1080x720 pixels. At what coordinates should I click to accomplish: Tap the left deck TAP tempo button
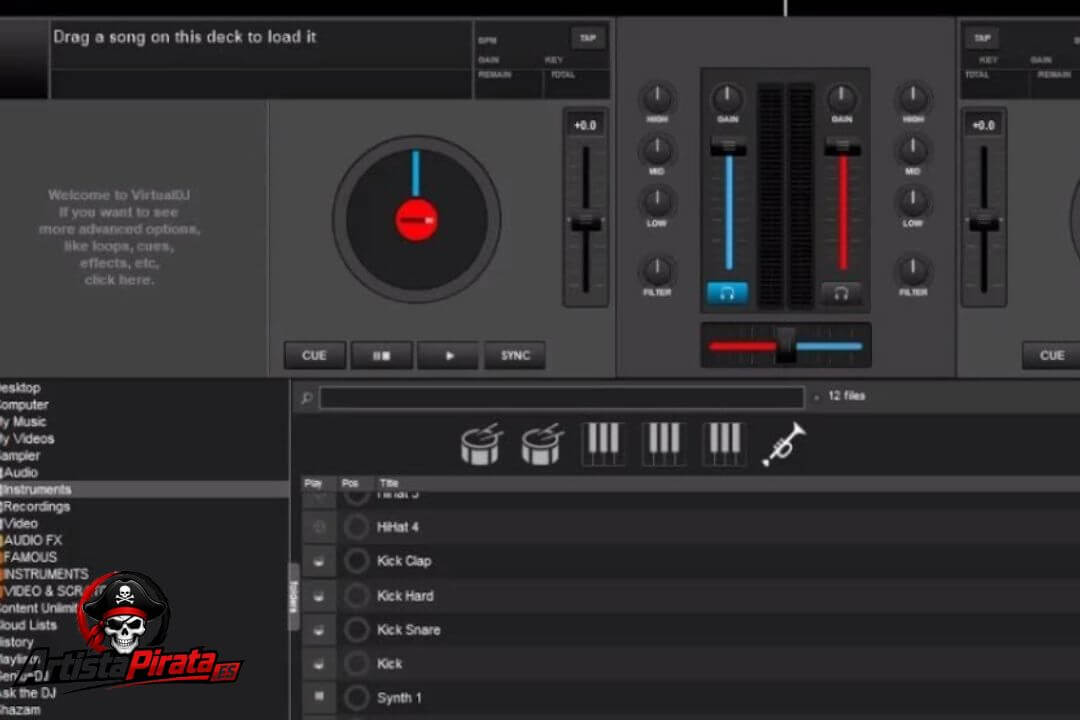click(x=588, y=38)
